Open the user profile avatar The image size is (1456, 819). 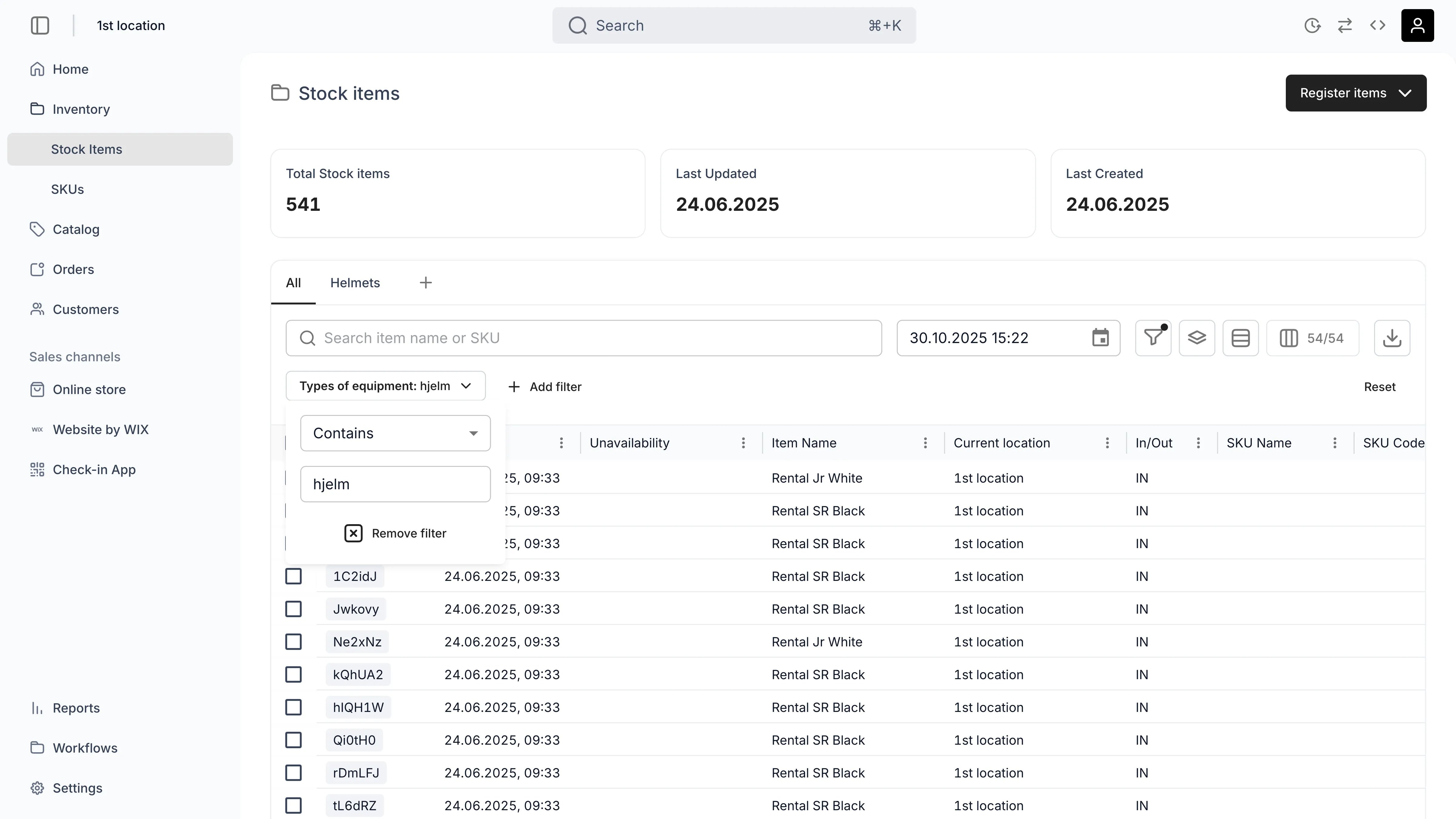tap(1417, 25)
